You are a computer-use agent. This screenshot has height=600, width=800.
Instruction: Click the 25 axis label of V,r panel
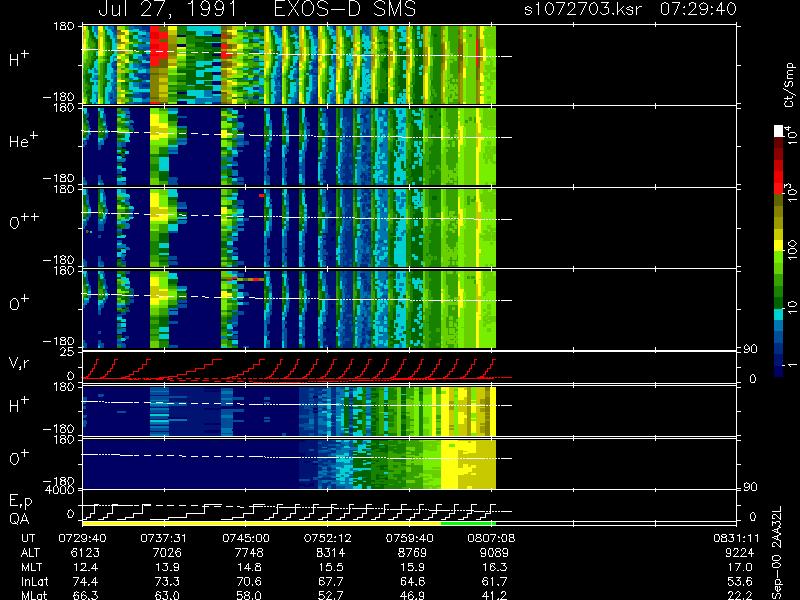(x=68, y=352)
